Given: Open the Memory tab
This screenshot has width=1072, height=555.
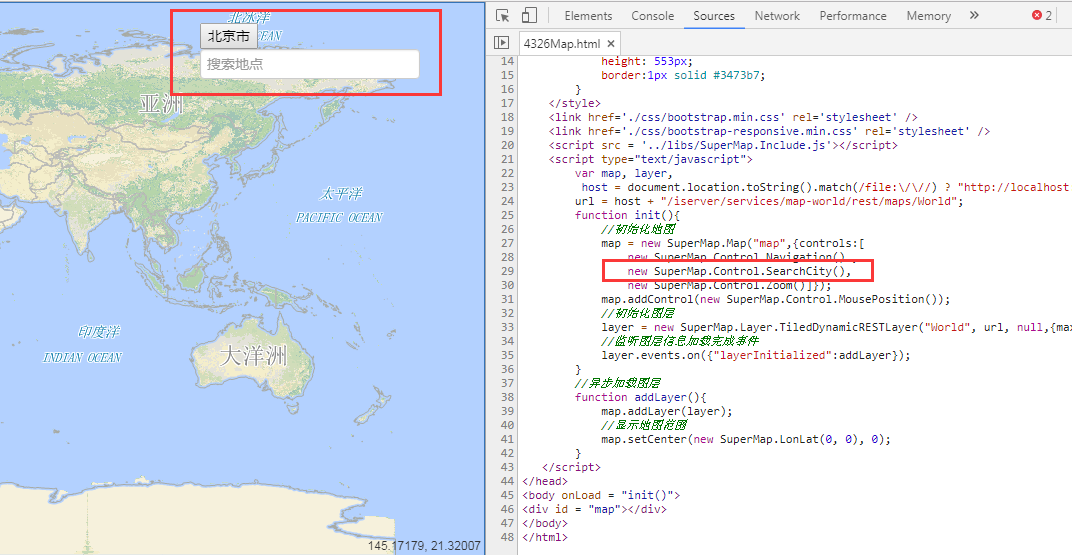Looking at the screenshot, I should click(x=928, y=16).
